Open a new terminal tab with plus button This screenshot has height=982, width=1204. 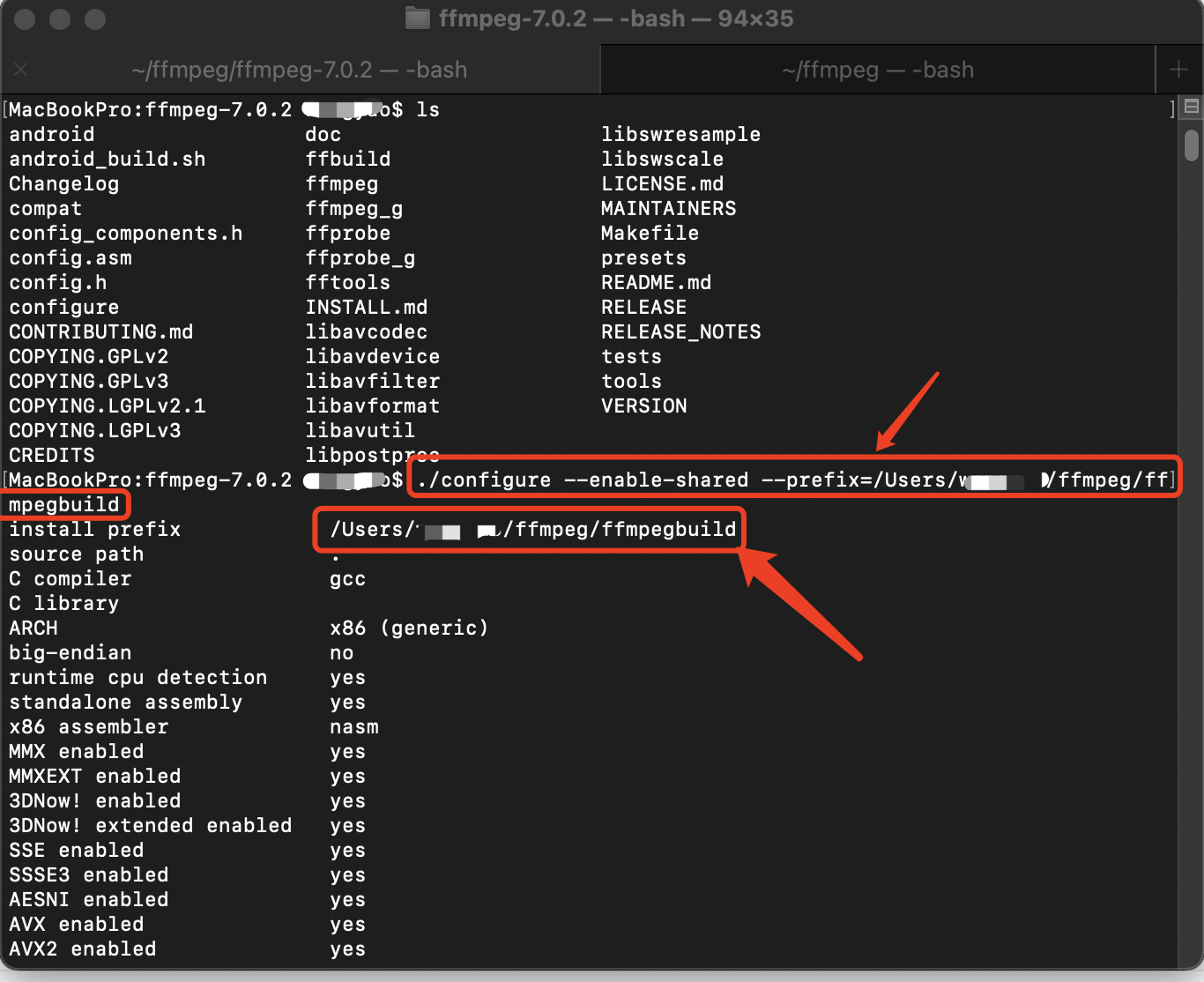pos(1178,70)
